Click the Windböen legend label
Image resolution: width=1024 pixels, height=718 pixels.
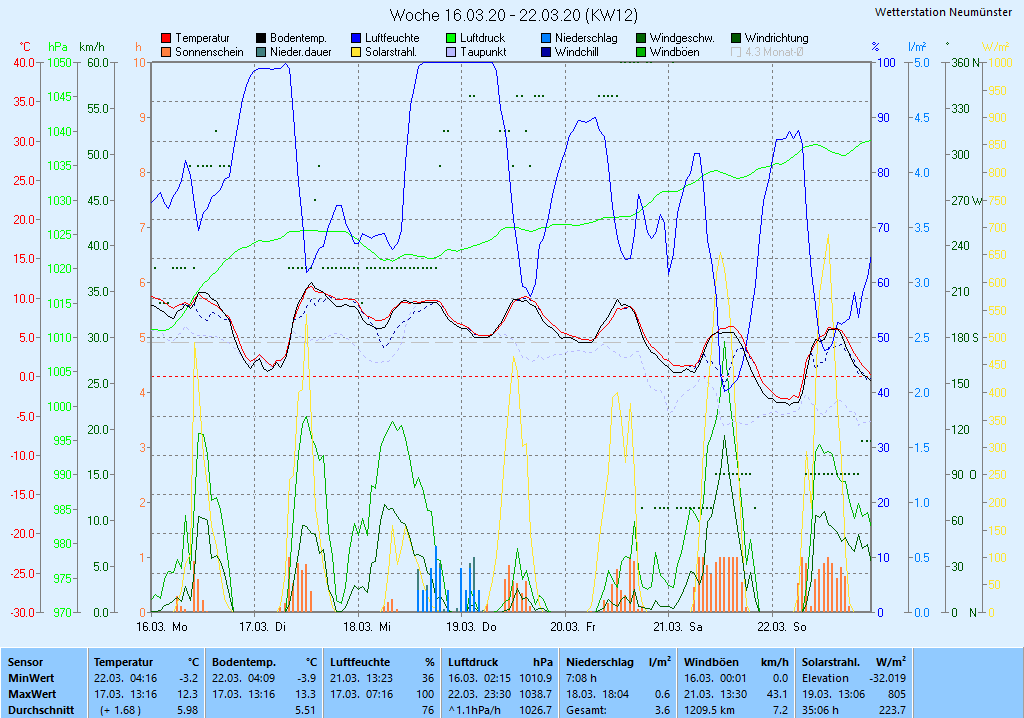(675, 52)
